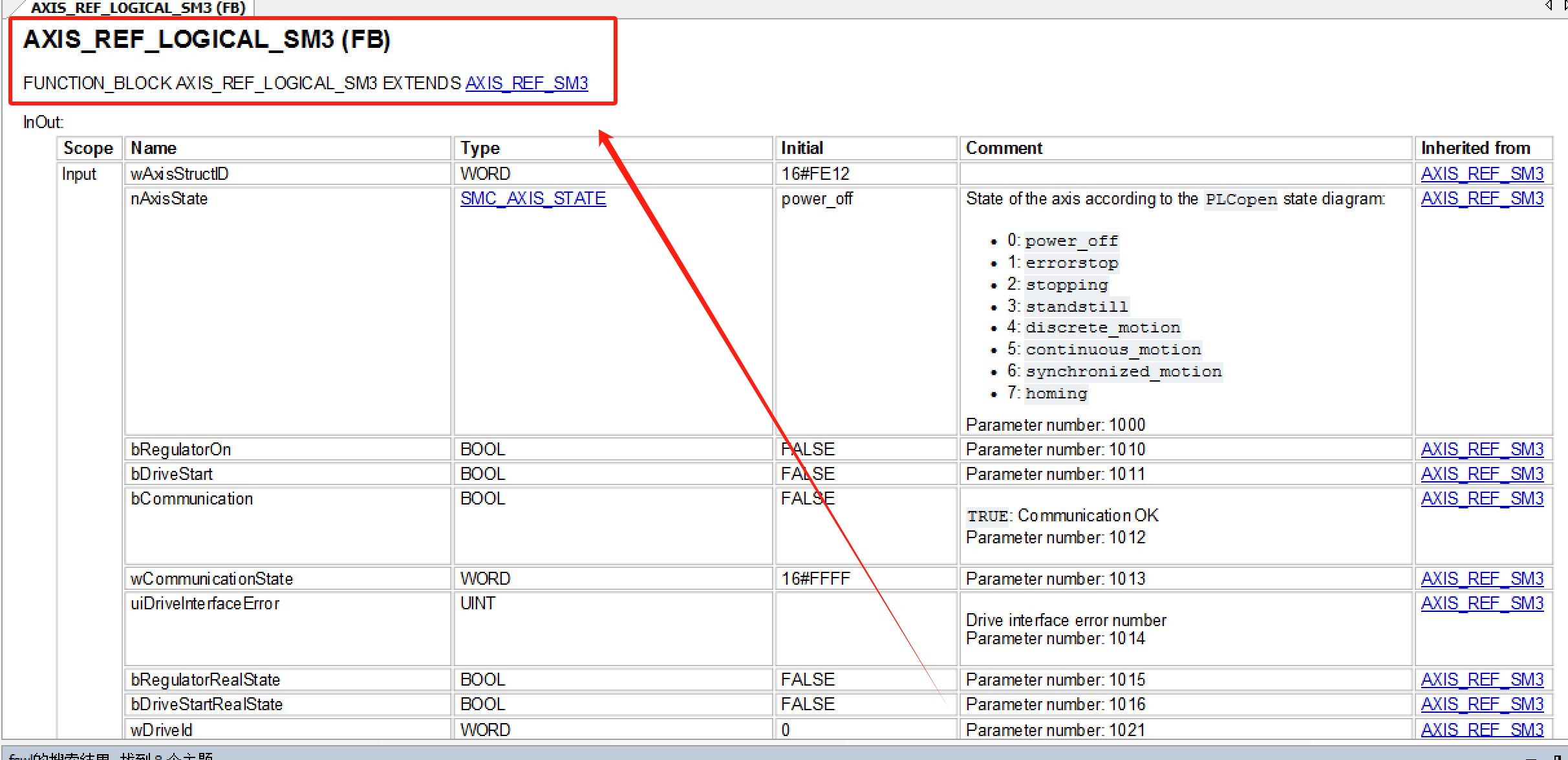The image size is (1568, 760).
Task: Open AXIS_REF_SM3 link in EXTENDS declaration
Action: click(526, 83)
